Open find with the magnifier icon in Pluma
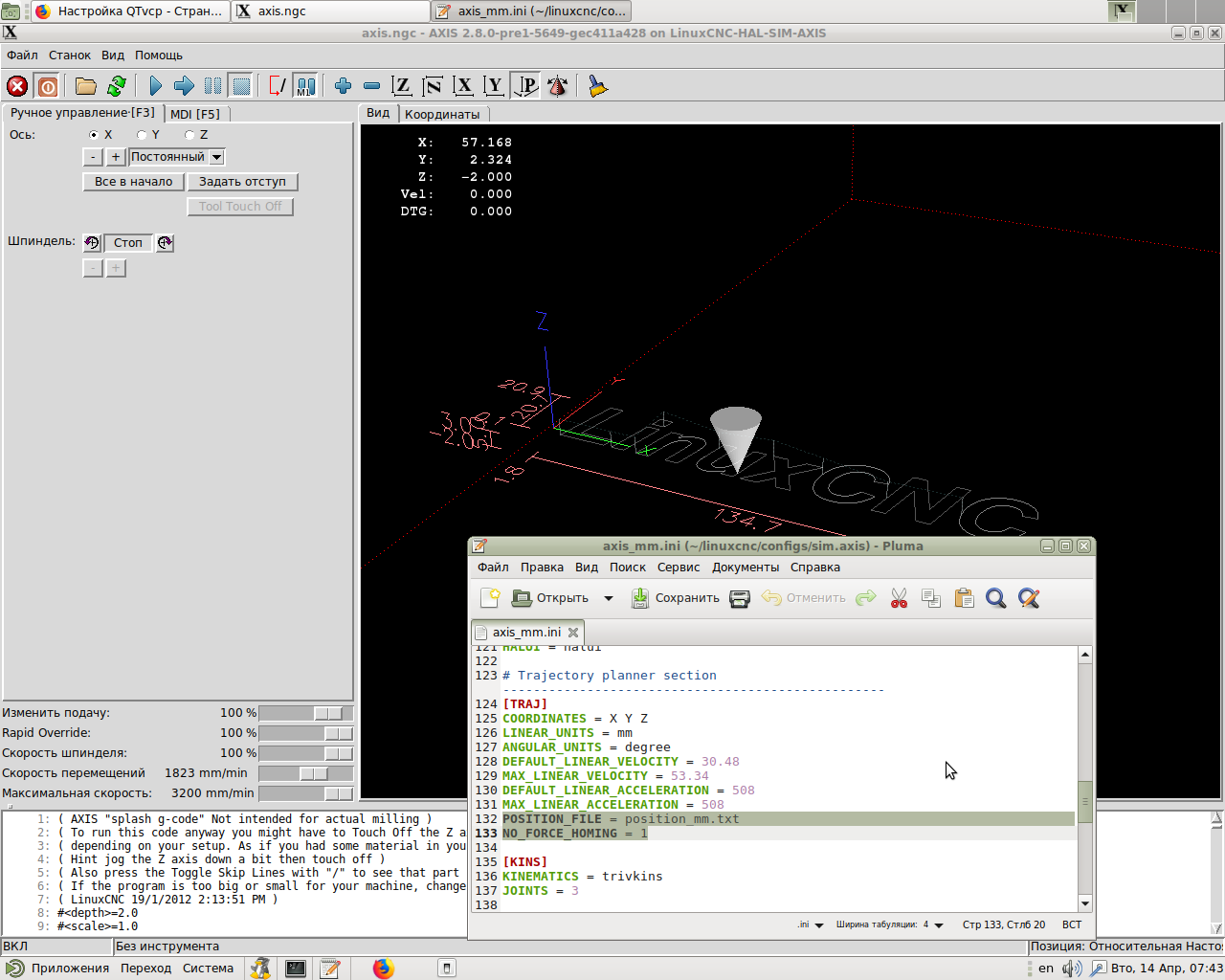This screenshot has width=1225, height=980. (x=996, y=598)
